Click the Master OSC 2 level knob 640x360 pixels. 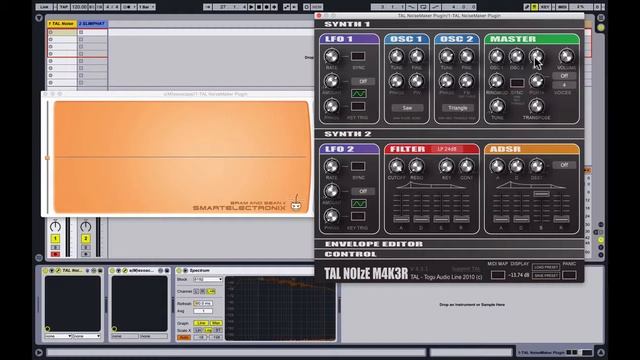pyautogui.click(x=516, y=56)
